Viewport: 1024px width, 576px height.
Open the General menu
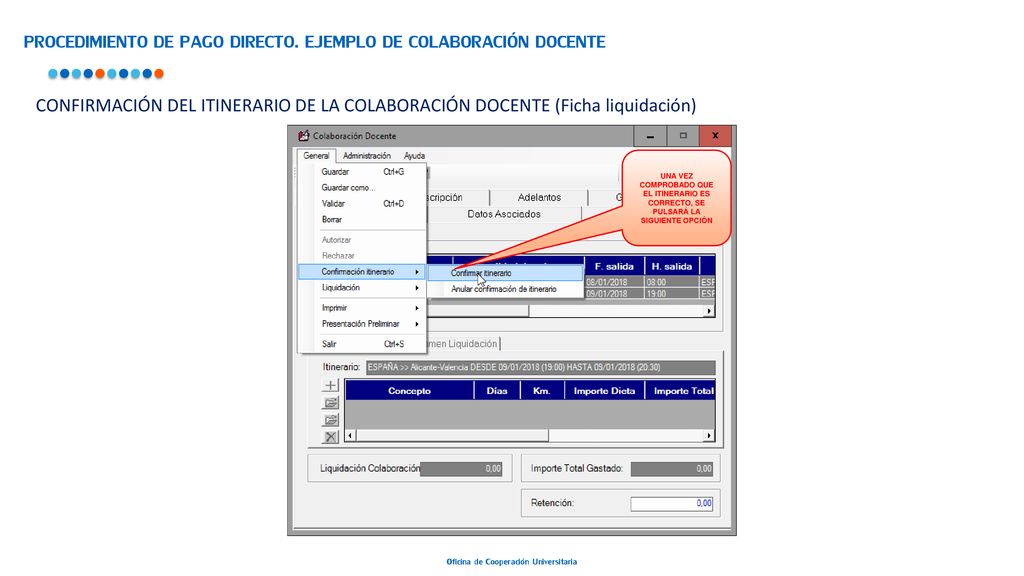316,156
